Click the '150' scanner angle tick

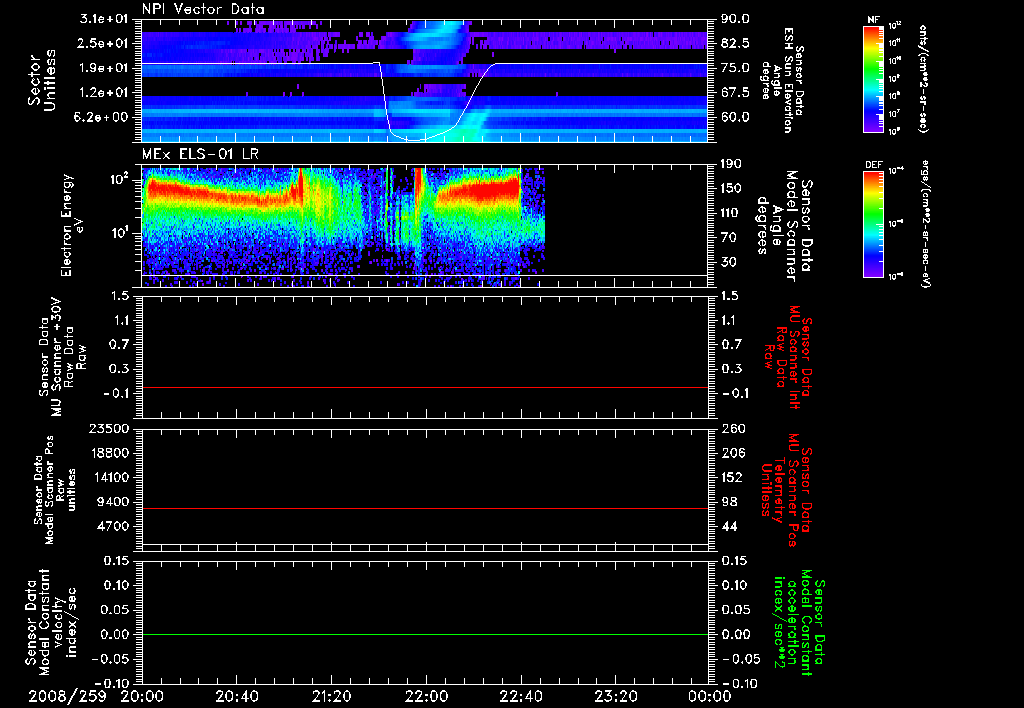(x=731, y=188)
